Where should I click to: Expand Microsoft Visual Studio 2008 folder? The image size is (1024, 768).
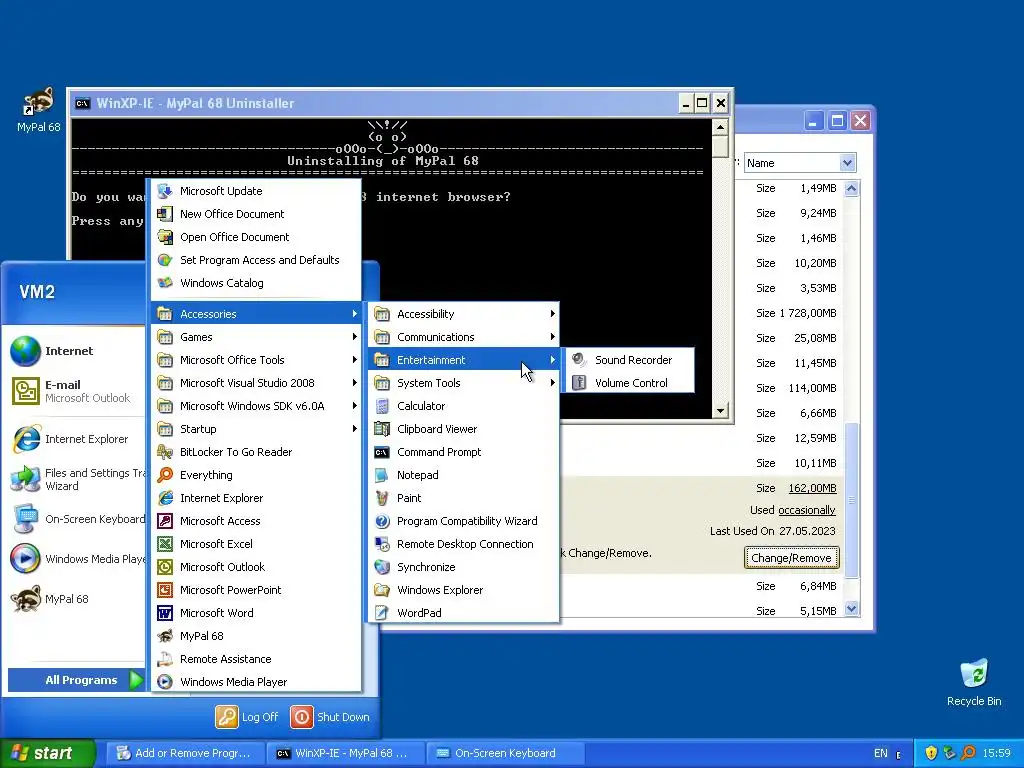[x=257, y=383]
